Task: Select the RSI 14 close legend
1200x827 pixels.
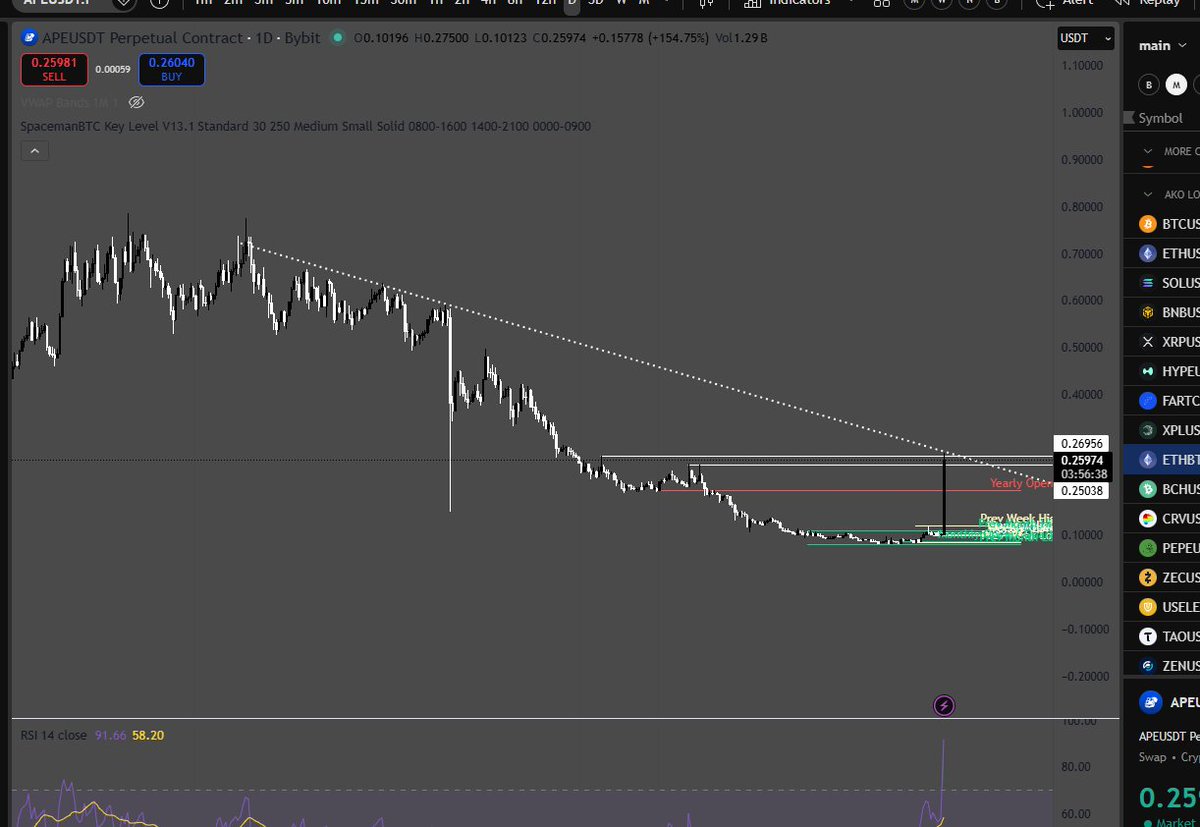Action: pyautogui.click(x=54, y=735)
